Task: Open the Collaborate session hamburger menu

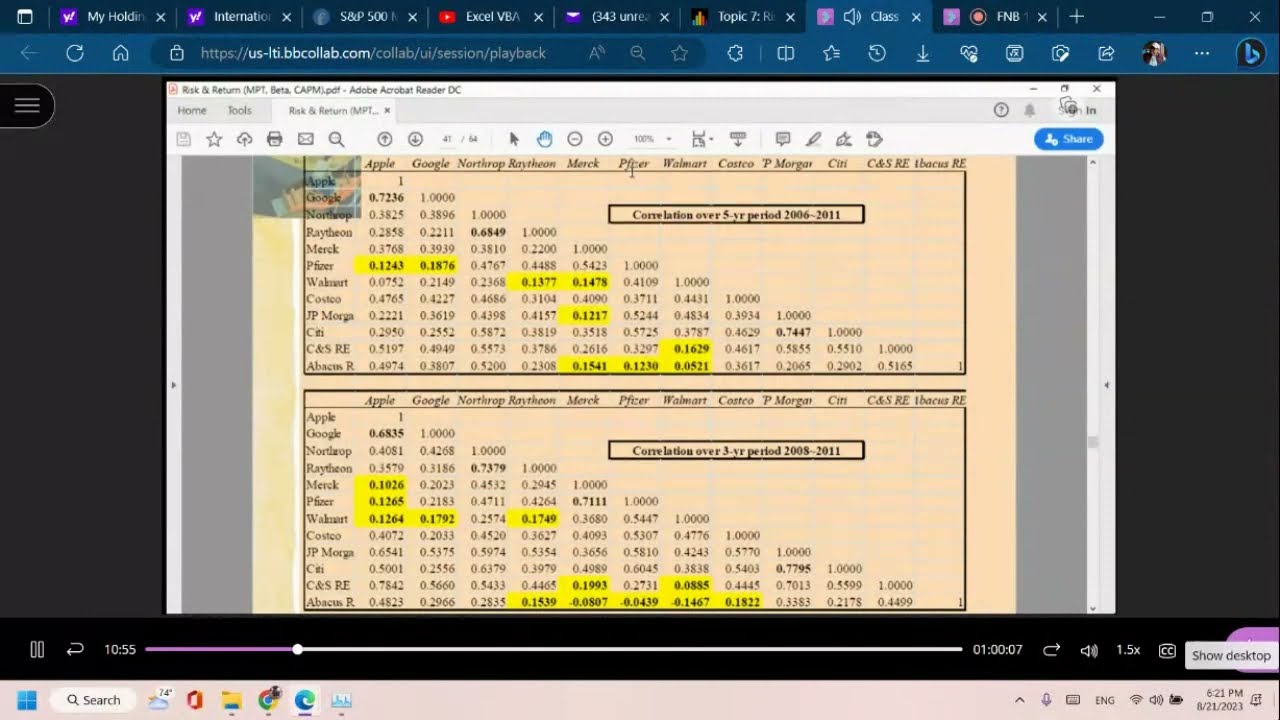Action: click(x=27, y=106)
